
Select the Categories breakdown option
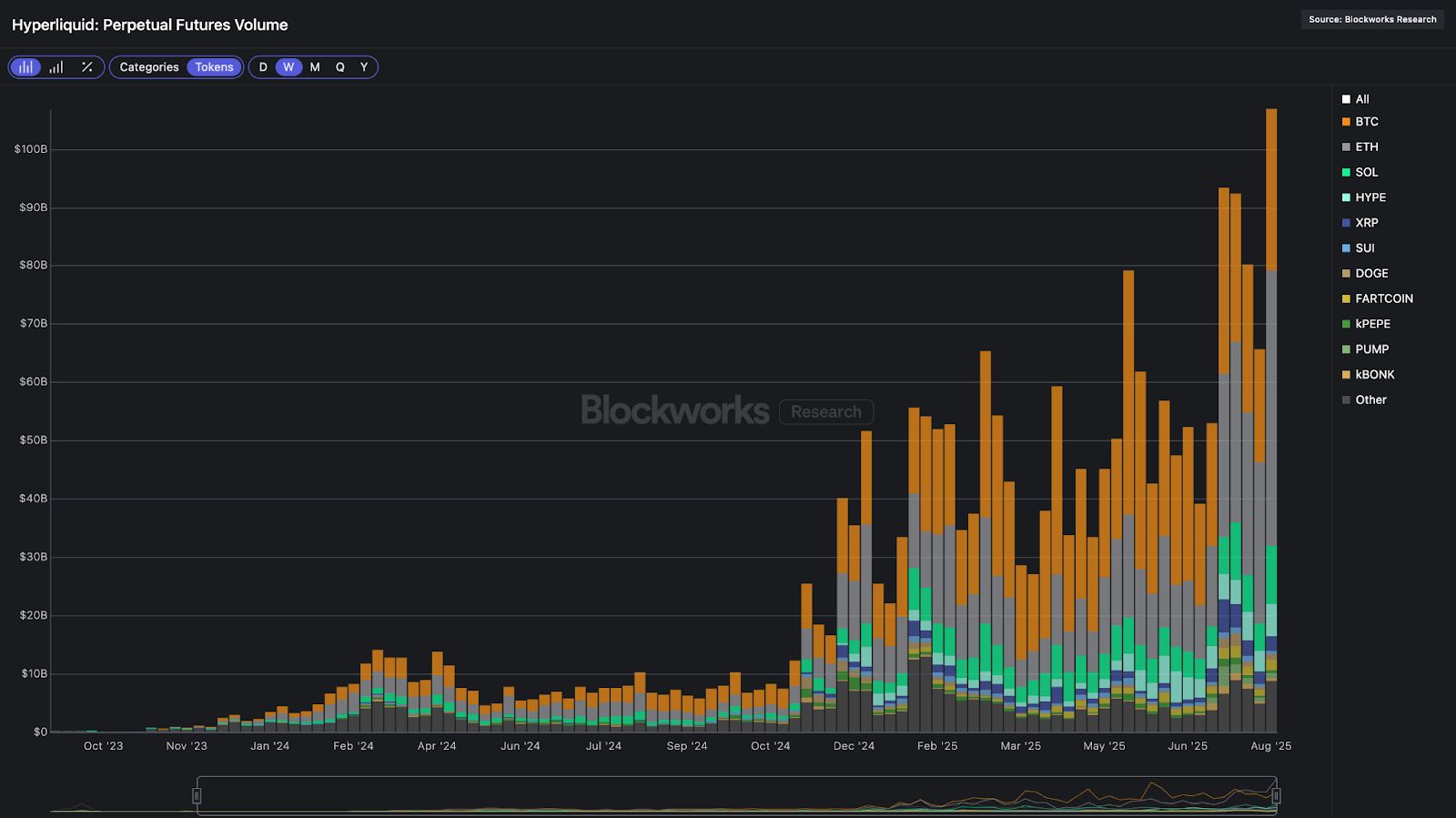(x=149, y=67)
